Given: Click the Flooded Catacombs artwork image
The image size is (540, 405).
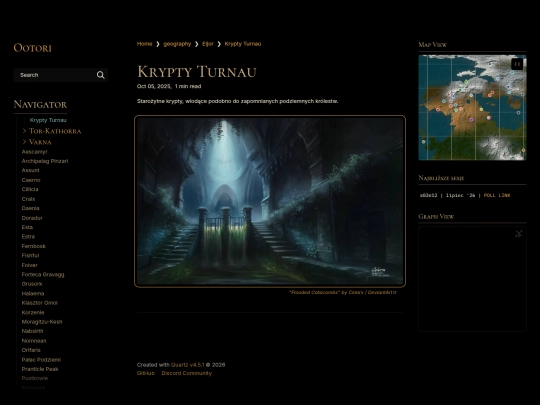Looking at the screenshot, I should coord(270,201).
